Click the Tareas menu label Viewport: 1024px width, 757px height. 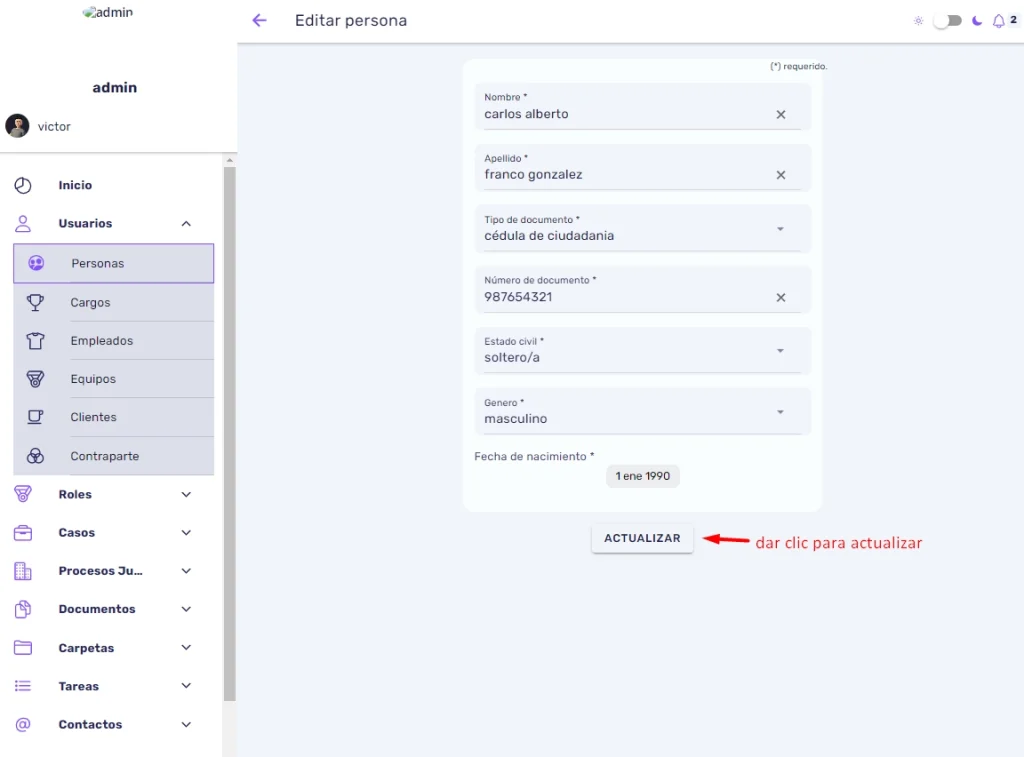click(x=78, y=686)
